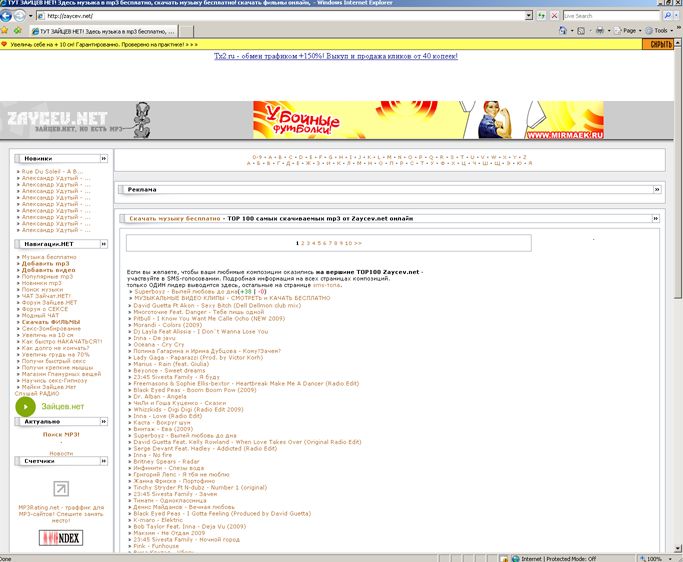Image resolution: width=683 pixels, height=562 pixels.
Task: Open Favorites Center star icon
Action: click(x=5, y=30)
